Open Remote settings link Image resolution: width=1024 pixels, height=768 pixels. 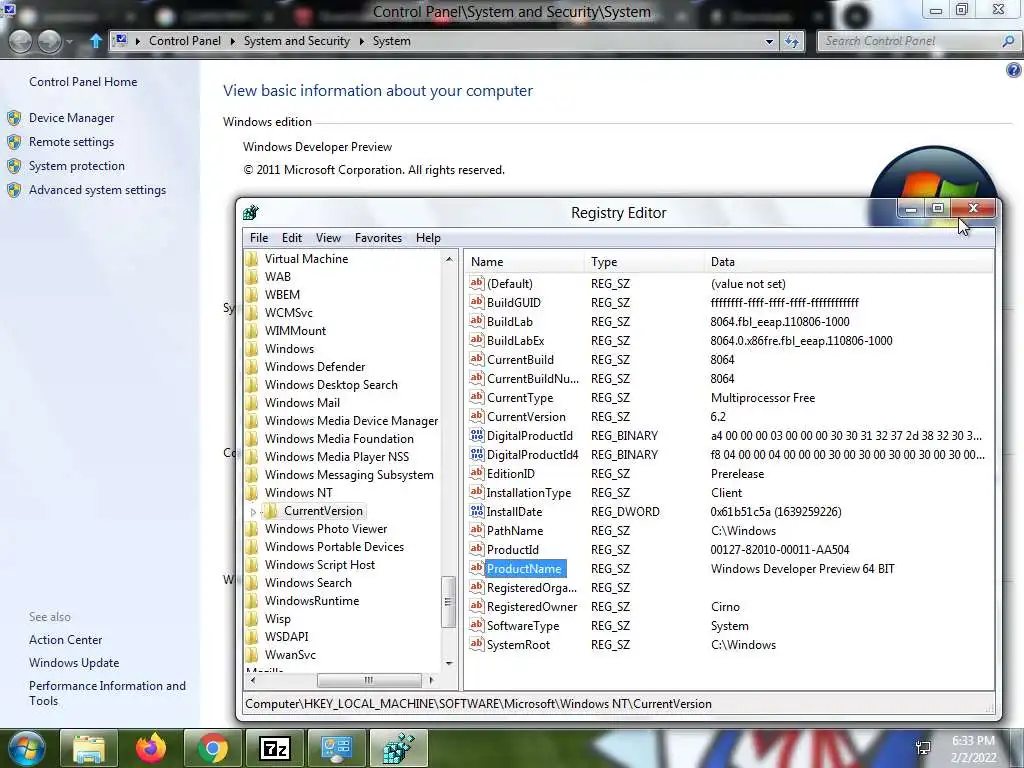tap(71, 142)
